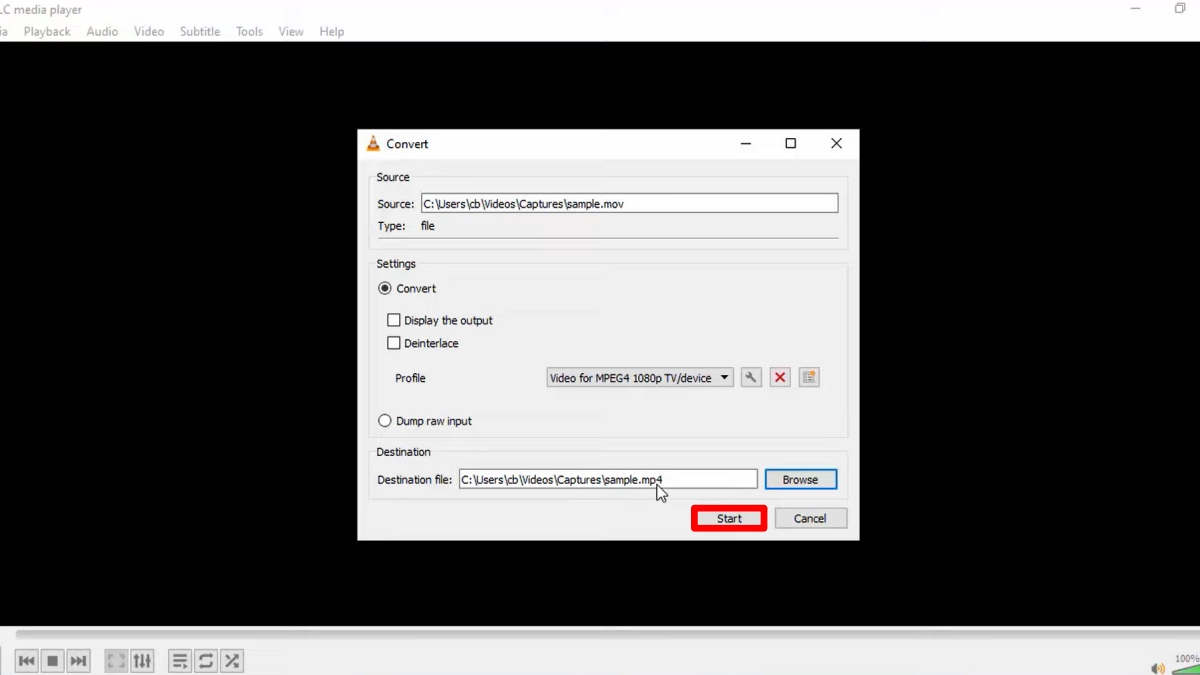1200x675 pixels.
Task: Open the Subtitle menu
Action: coord(200,32)
